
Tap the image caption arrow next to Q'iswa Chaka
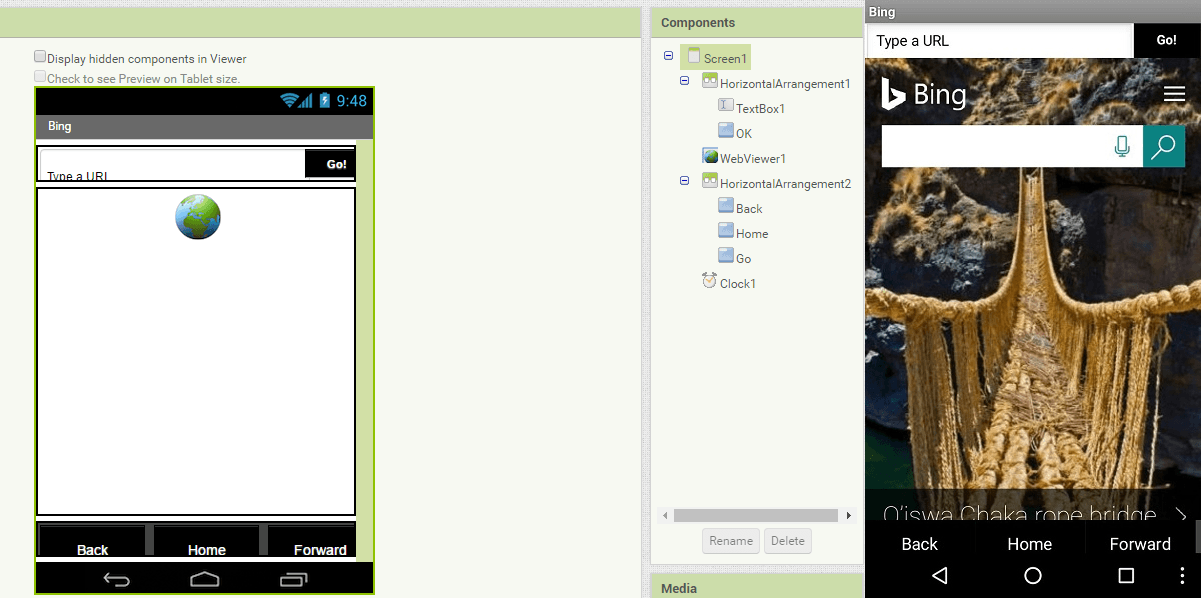click(1181, 515)
